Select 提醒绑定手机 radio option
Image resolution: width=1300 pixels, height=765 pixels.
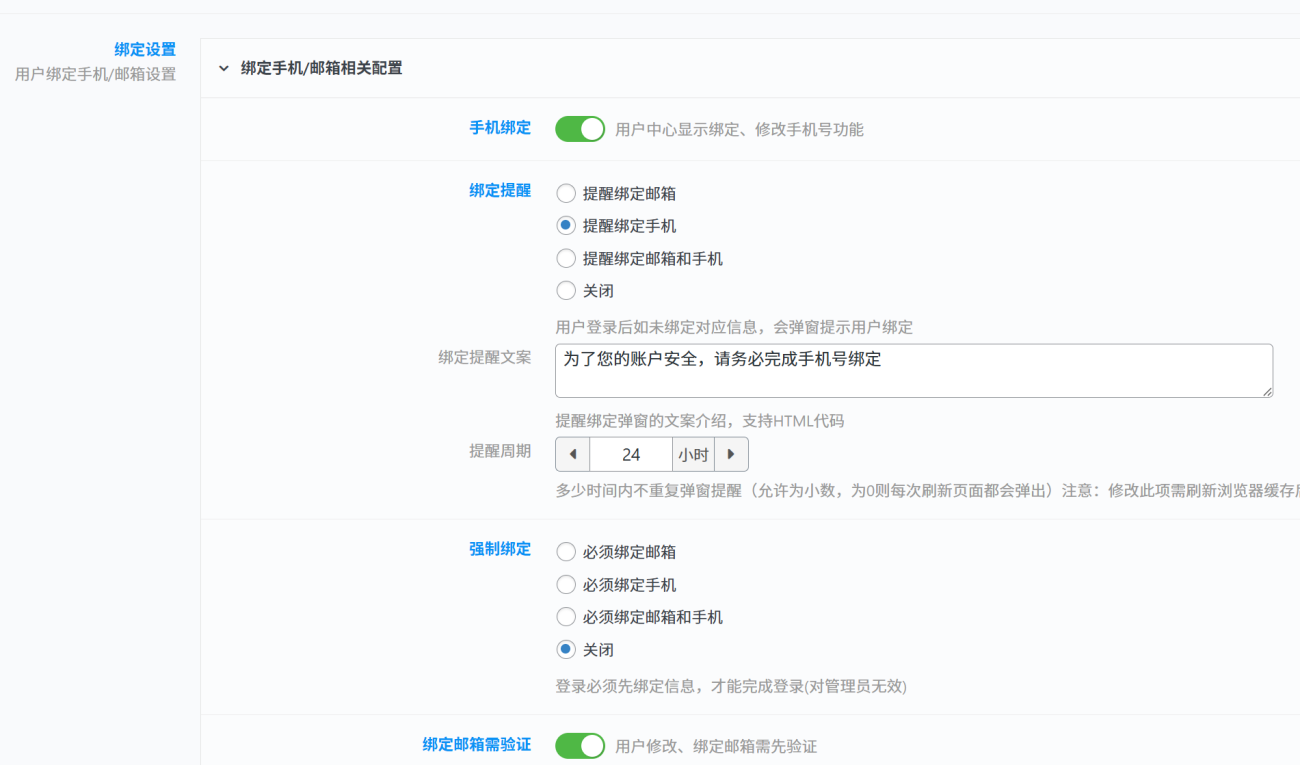pyautogui.click(x=566, y=226)
